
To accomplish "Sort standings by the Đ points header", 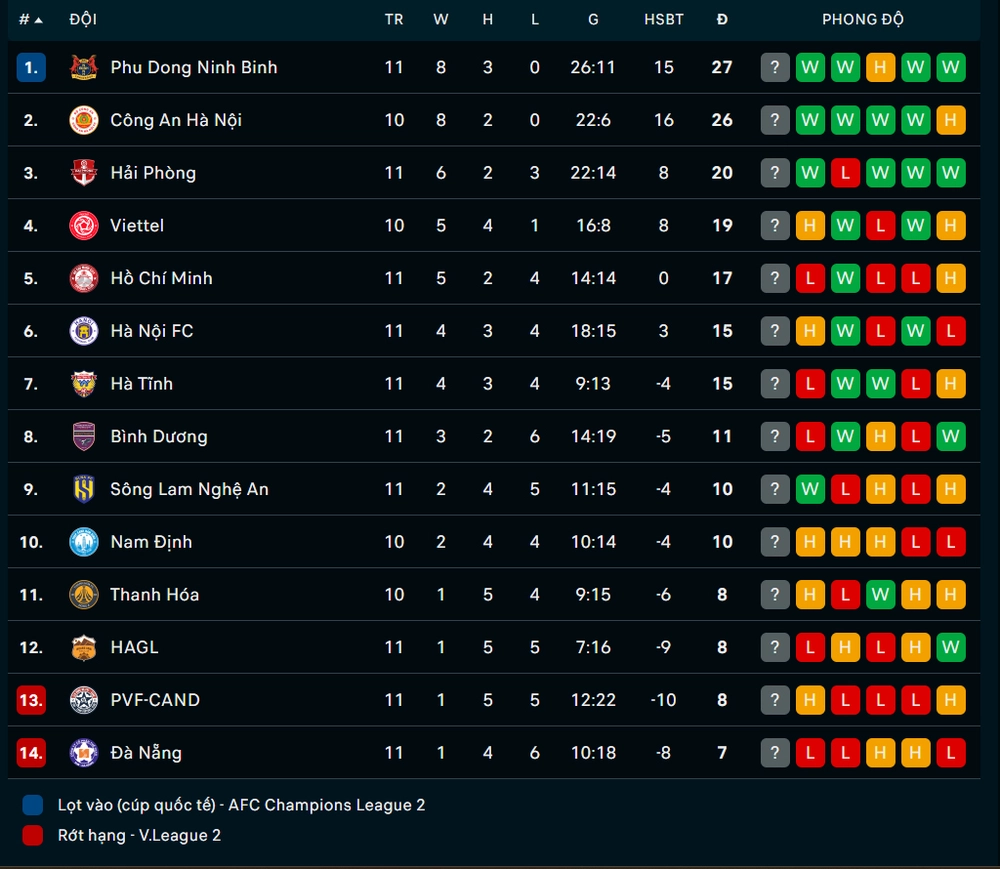I will (722, 19).
